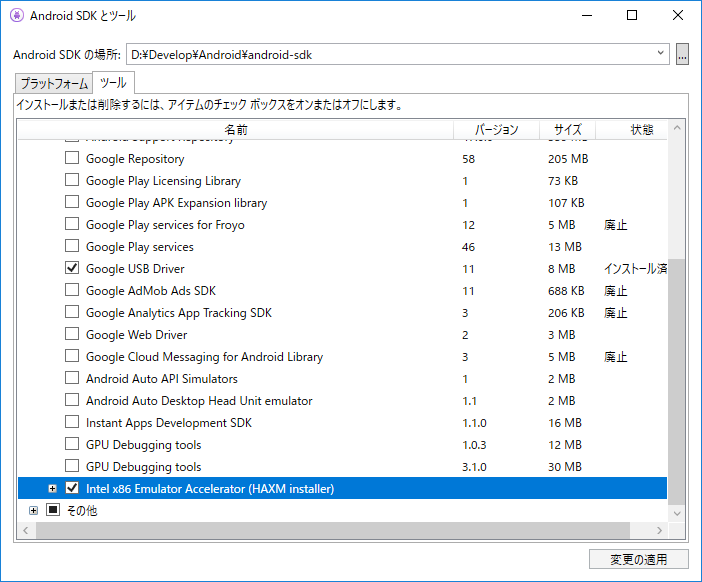Check the Google Analytics App Tracking SDK checkbox
This screenshot has height=582, width=702.
click(x=72, y=312)
